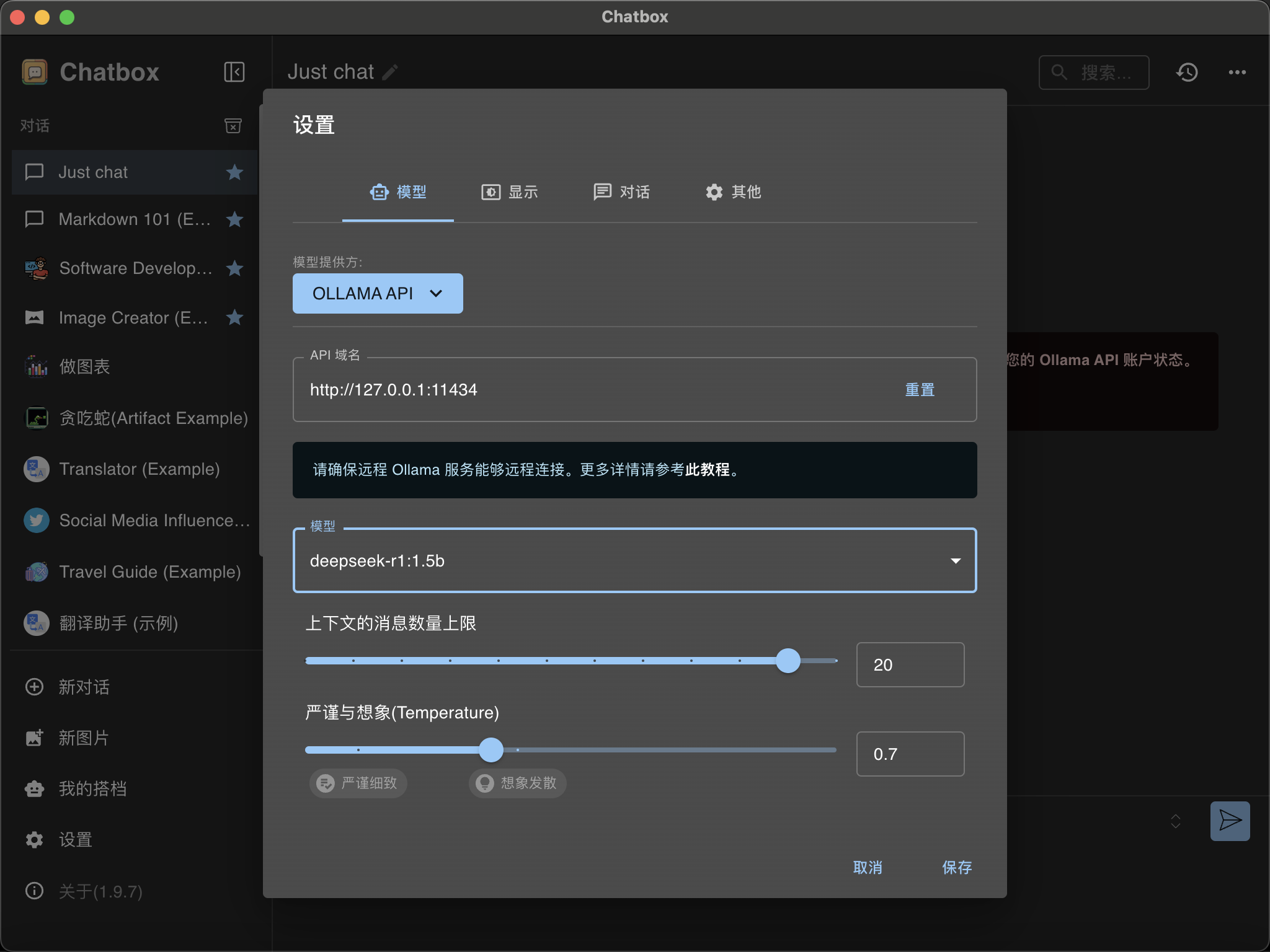Open the Markdown 101 conversation
This screenshot has height=952, width=1270.
(134, 219)
